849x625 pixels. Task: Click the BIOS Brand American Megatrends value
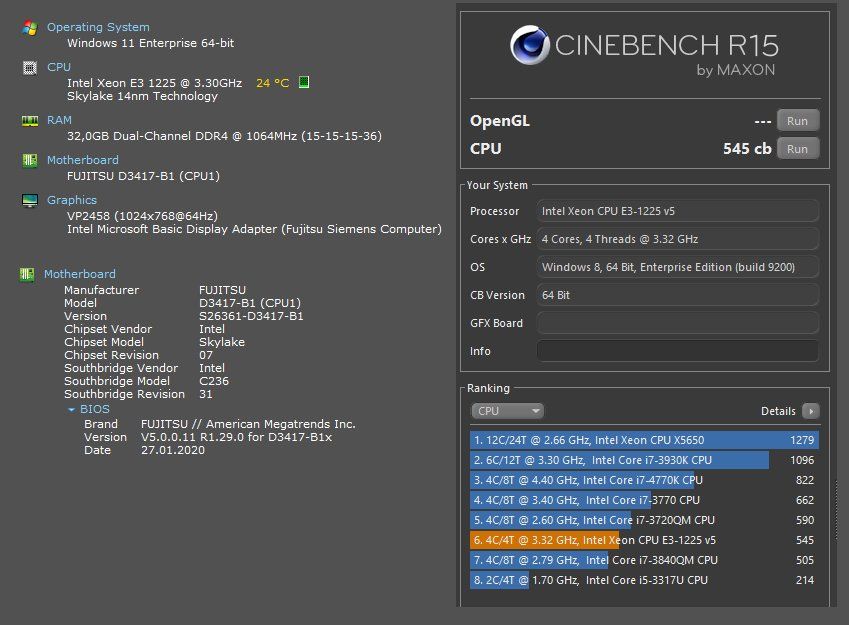(x=249, y=424)
